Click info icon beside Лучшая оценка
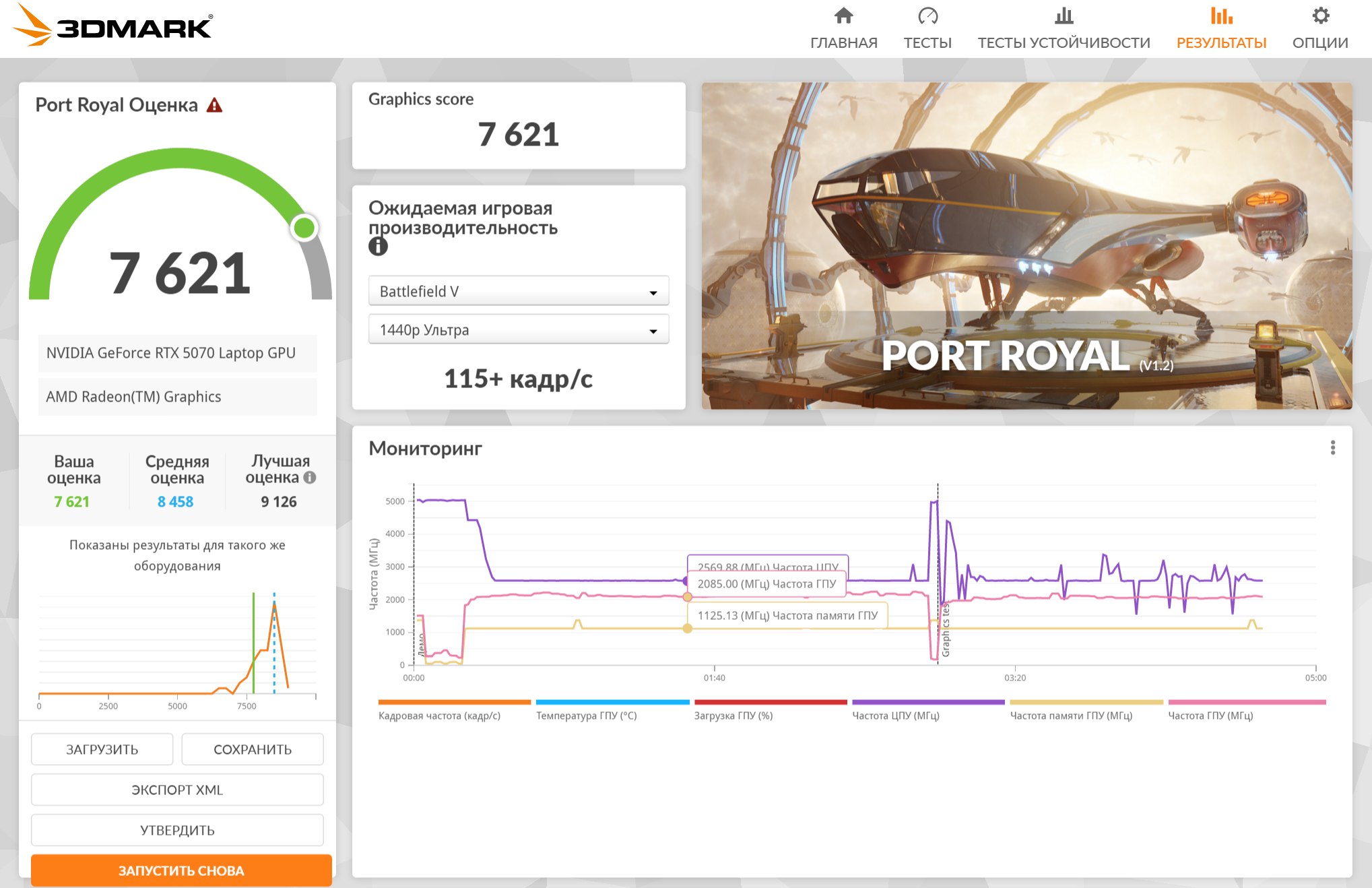This screenshot has height=888, width=1372. click(x=310, y=478)
